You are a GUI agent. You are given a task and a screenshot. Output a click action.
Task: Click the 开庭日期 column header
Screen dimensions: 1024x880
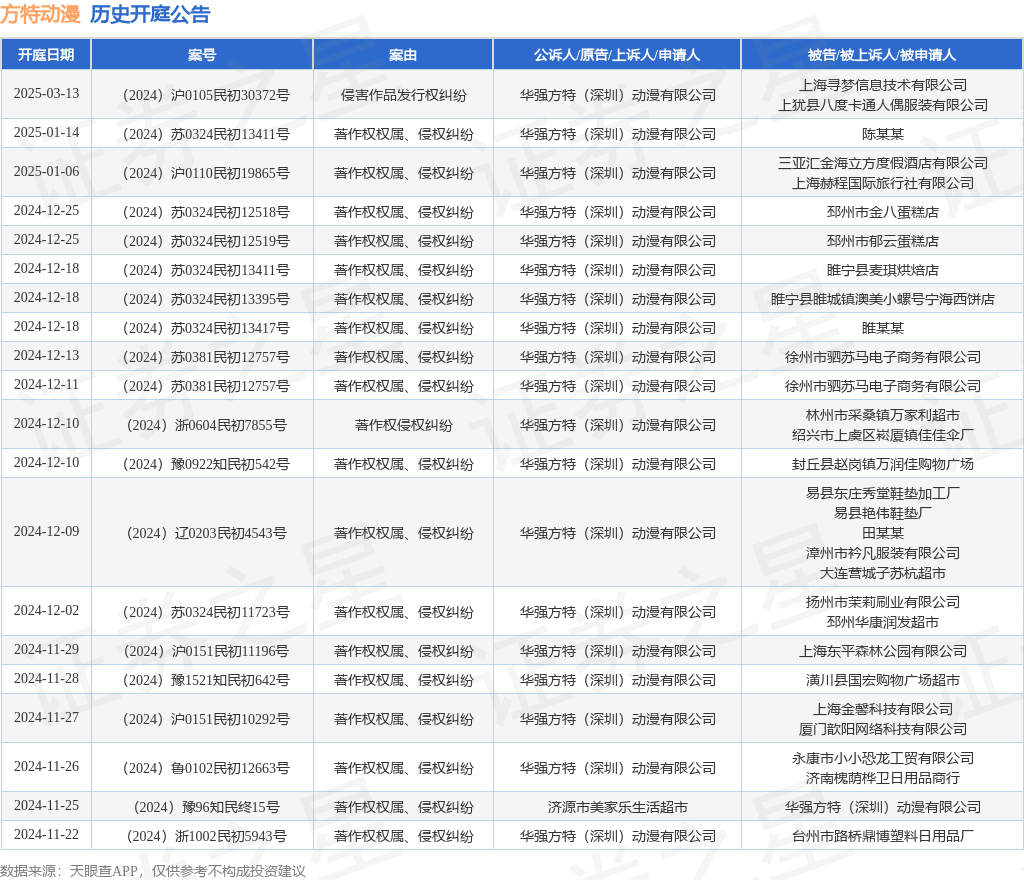(x=46, y=55)
